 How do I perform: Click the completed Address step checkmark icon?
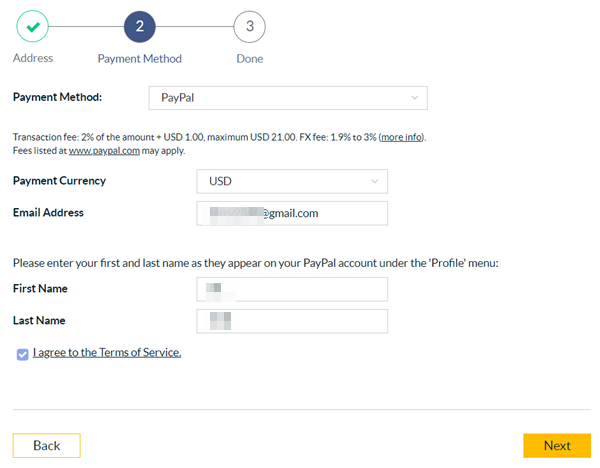[33, 26]
